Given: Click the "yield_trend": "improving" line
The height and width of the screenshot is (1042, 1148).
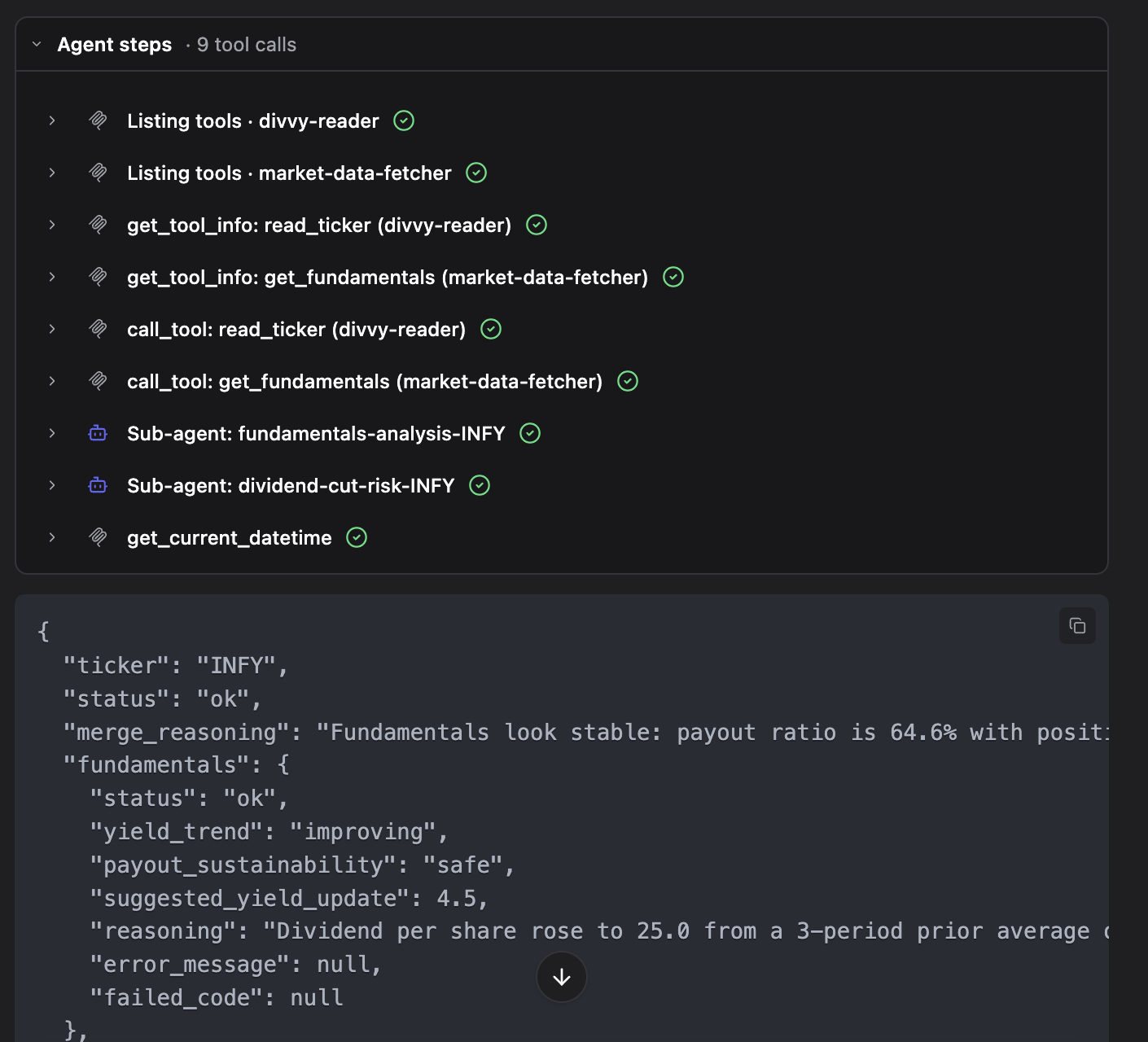Looking at the screenshot, I should [x=269, y=832].
